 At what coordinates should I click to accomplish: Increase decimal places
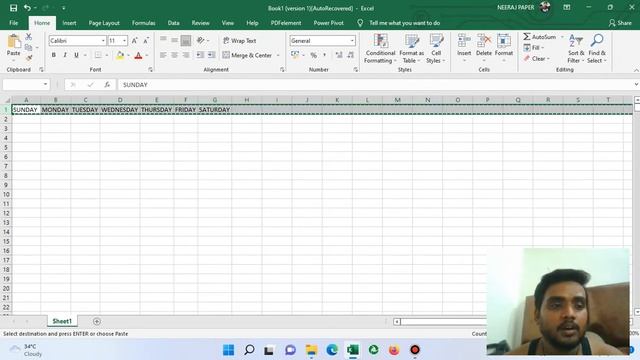tap(339, 55)
